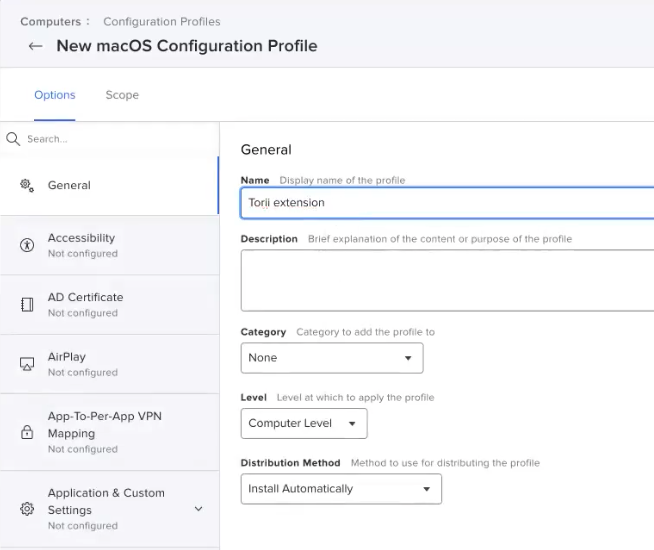Click inside the Description text area
Viewport: 654px width, 550px height.
(447, 280)
